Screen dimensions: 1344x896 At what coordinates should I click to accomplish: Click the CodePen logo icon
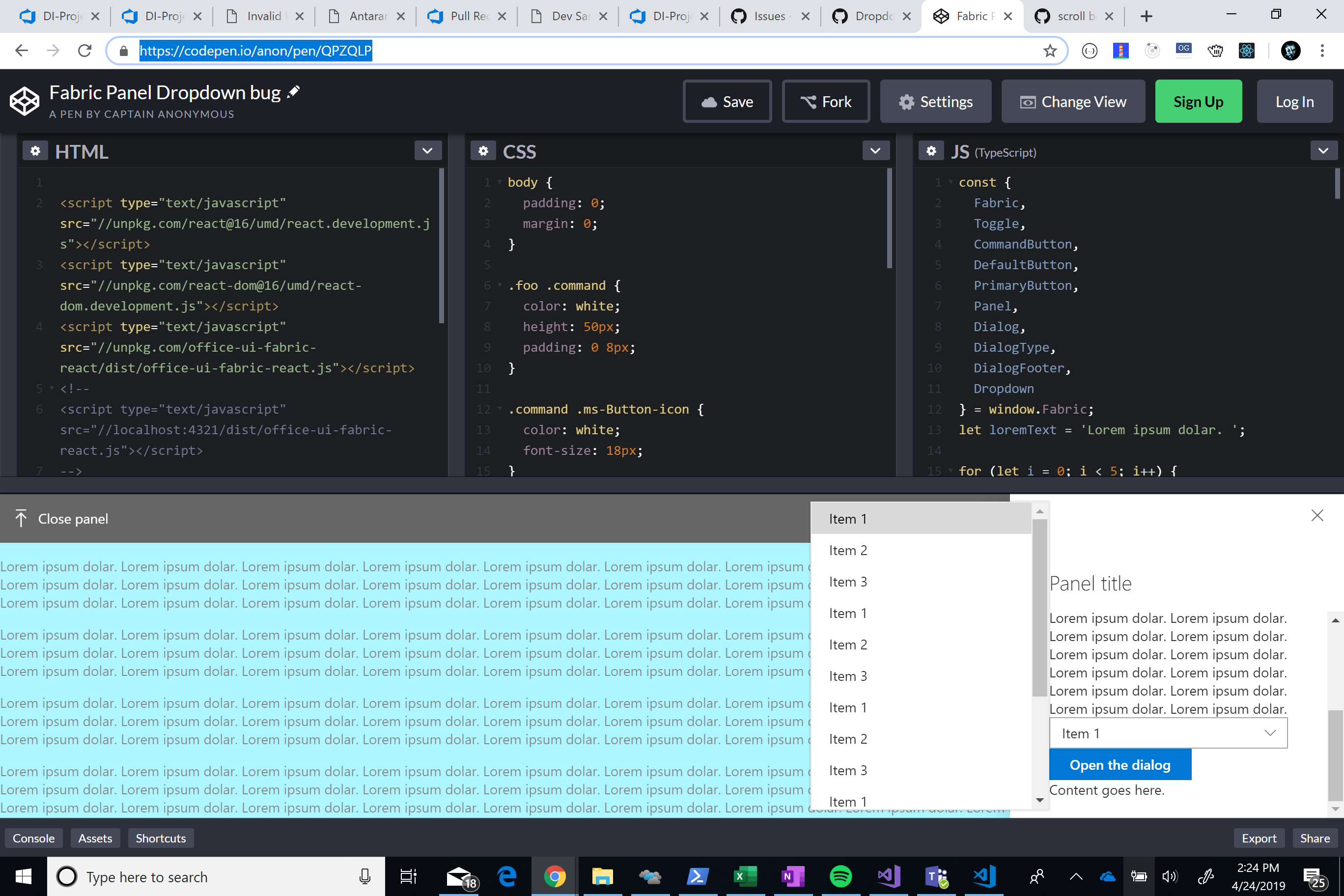(24, 101)
